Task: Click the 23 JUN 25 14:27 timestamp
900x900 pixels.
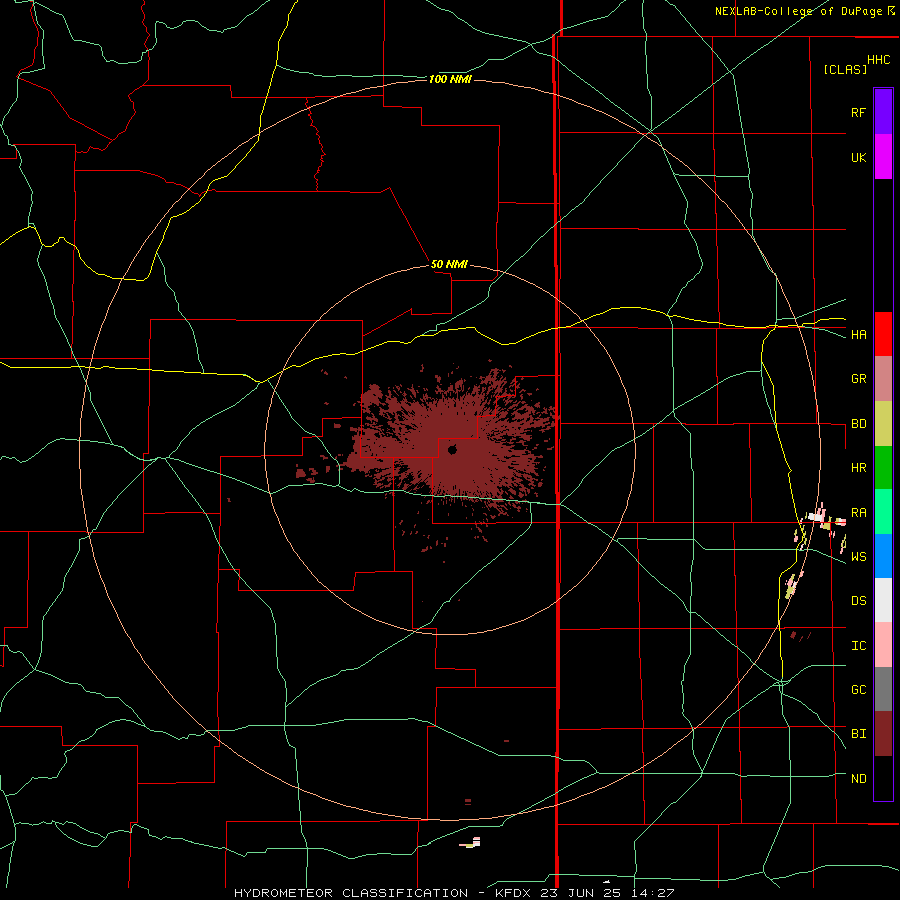Action: click(x=607, y=893)
